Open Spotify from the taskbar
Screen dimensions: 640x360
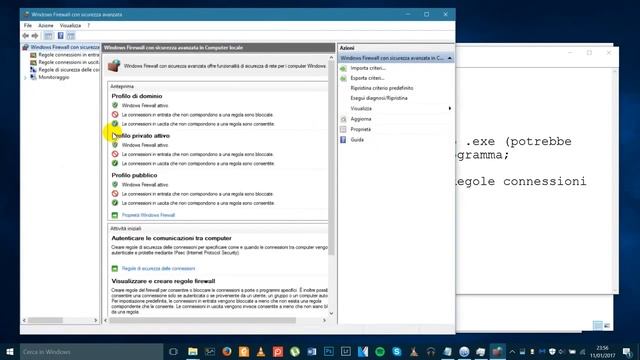(x=380, y=351)
